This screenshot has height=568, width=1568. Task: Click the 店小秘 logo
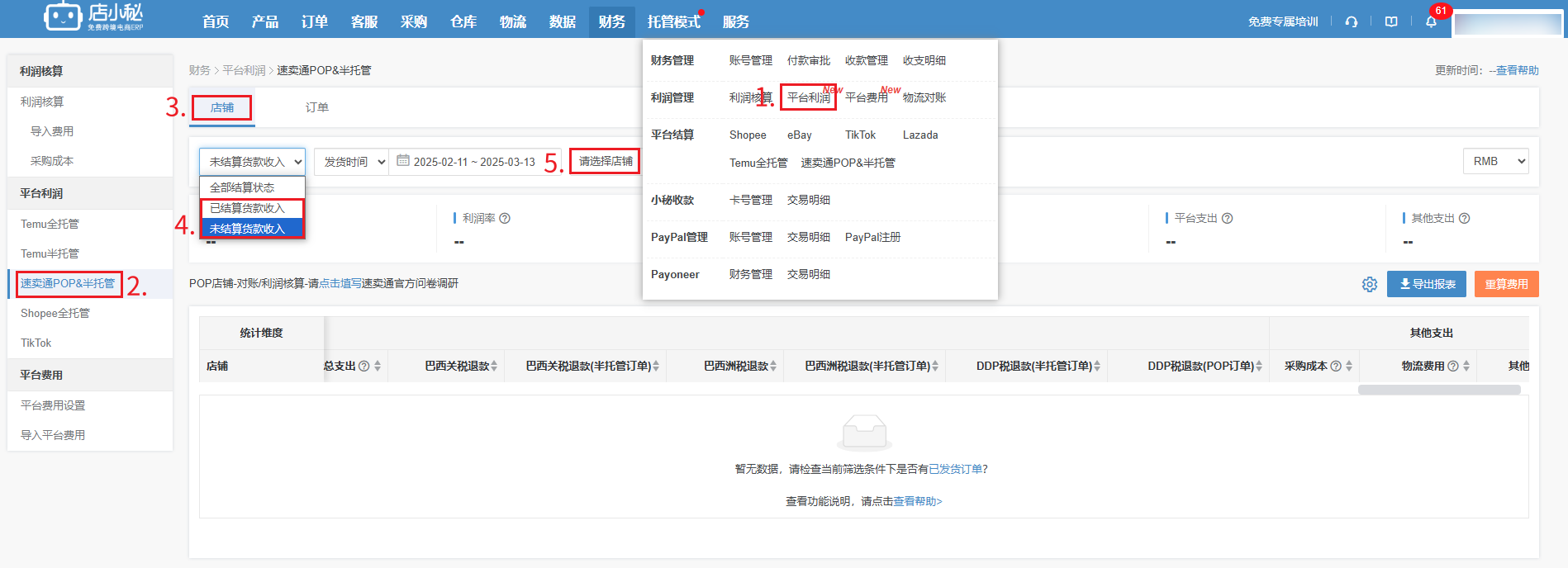click(x=93, y=17)
